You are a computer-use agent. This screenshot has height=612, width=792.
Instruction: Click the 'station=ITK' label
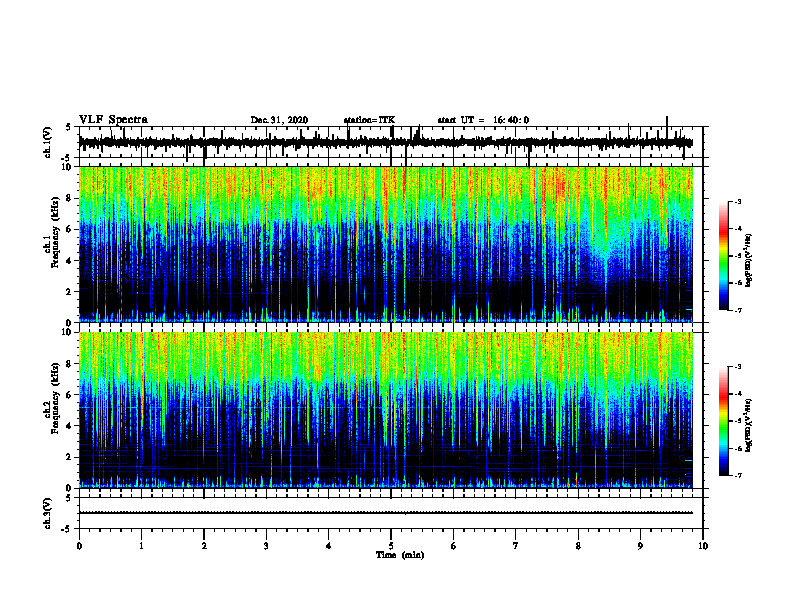pos(369,120)
